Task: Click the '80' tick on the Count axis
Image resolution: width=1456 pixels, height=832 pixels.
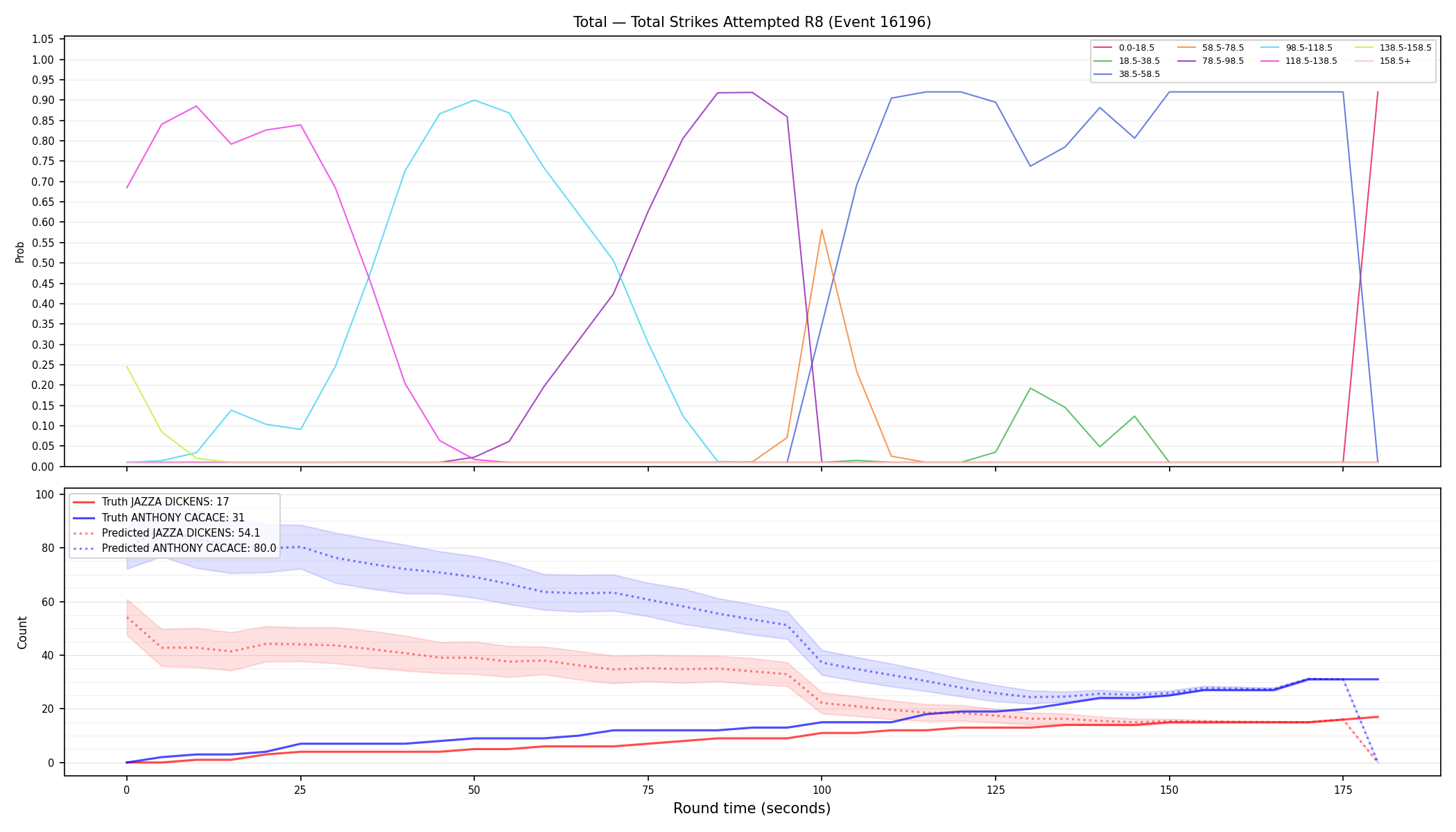Action: click(49, 548)
